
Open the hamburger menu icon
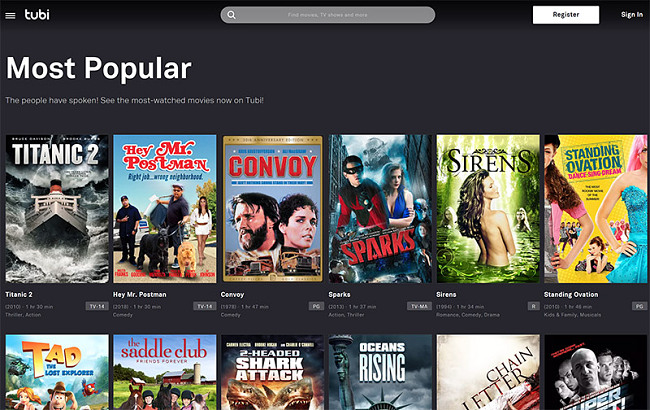click(10, 16)
